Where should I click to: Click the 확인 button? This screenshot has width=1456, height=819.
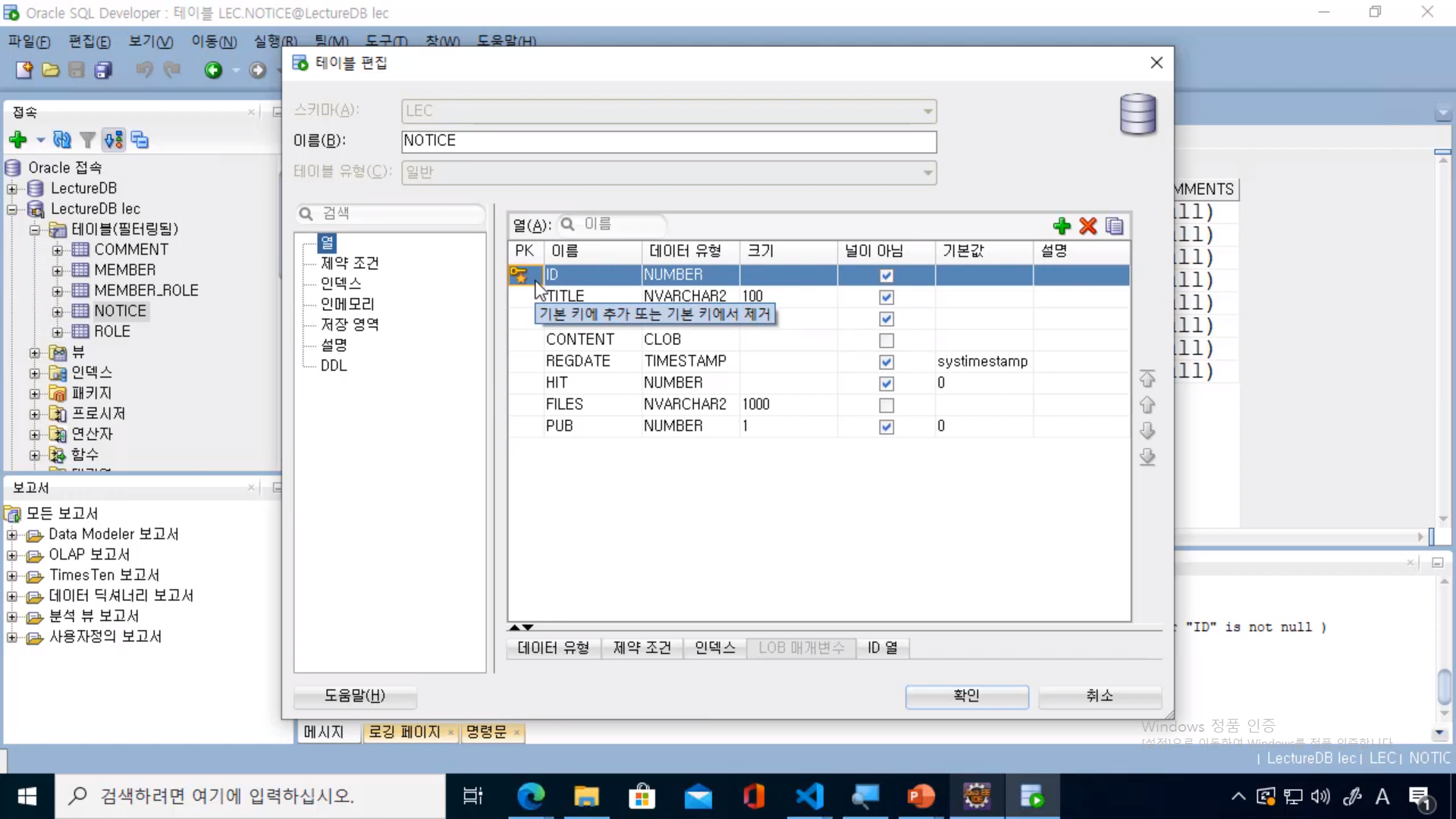pyautogui.click(x=966, y=696)
